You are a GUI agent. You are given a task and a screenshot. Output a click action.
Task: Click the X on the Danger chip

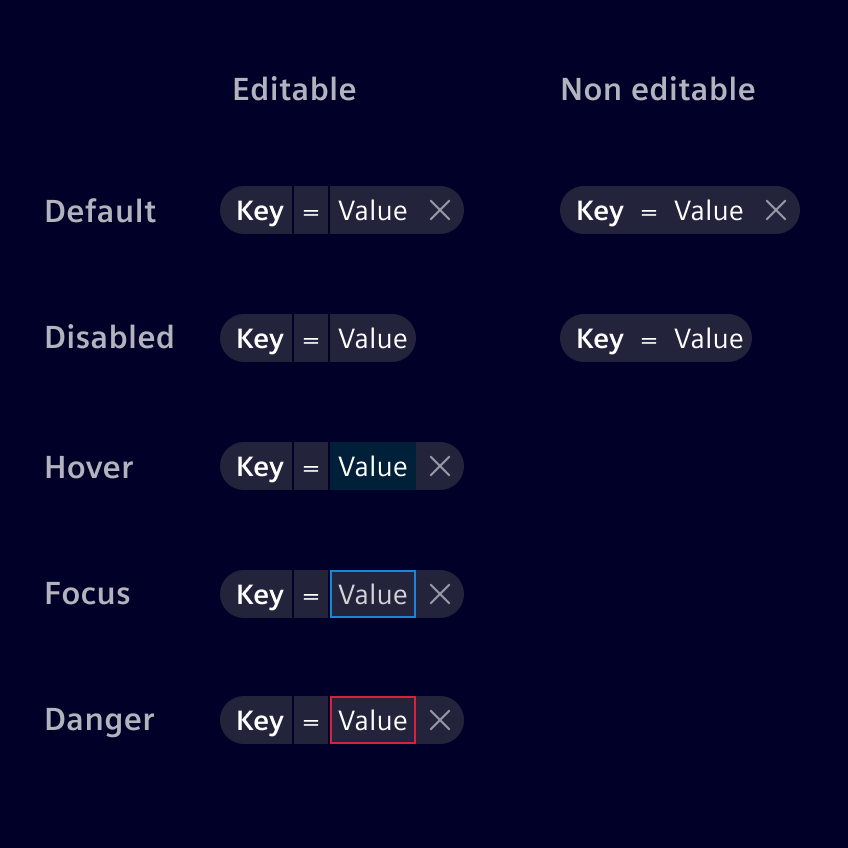point(440,720)
